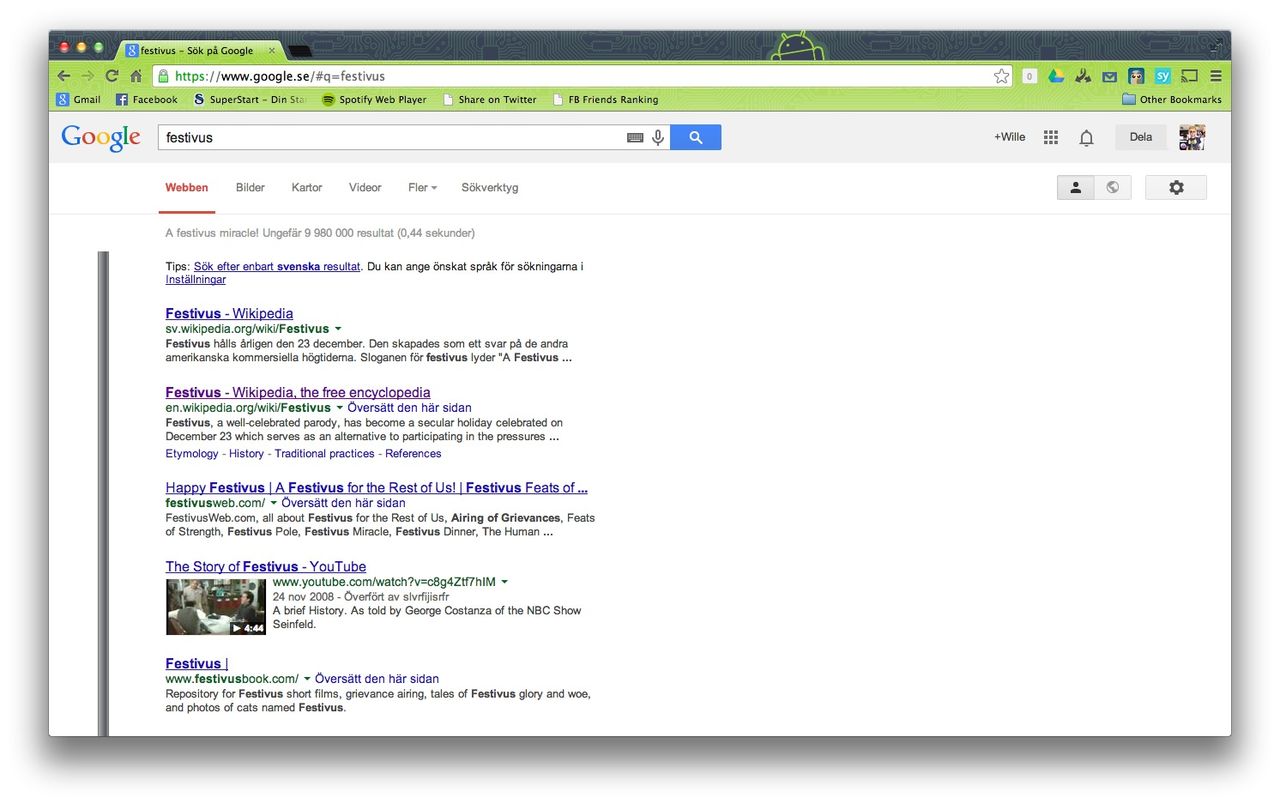The width and height of the screenshot is (1280, 804).
Task: Switch to the Bilder tab
Action: (250, 188)
